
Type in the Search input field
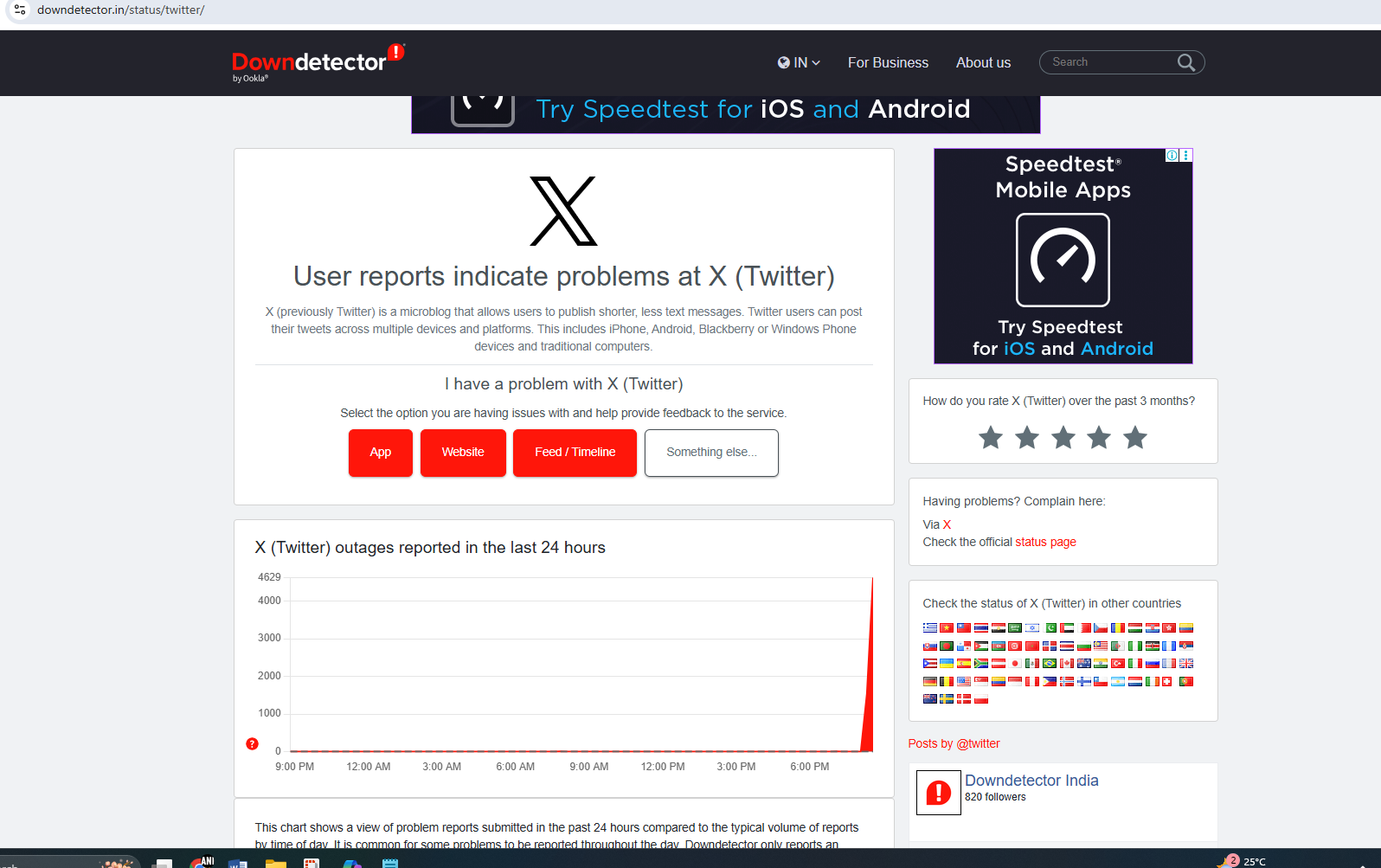point(1109,62)
